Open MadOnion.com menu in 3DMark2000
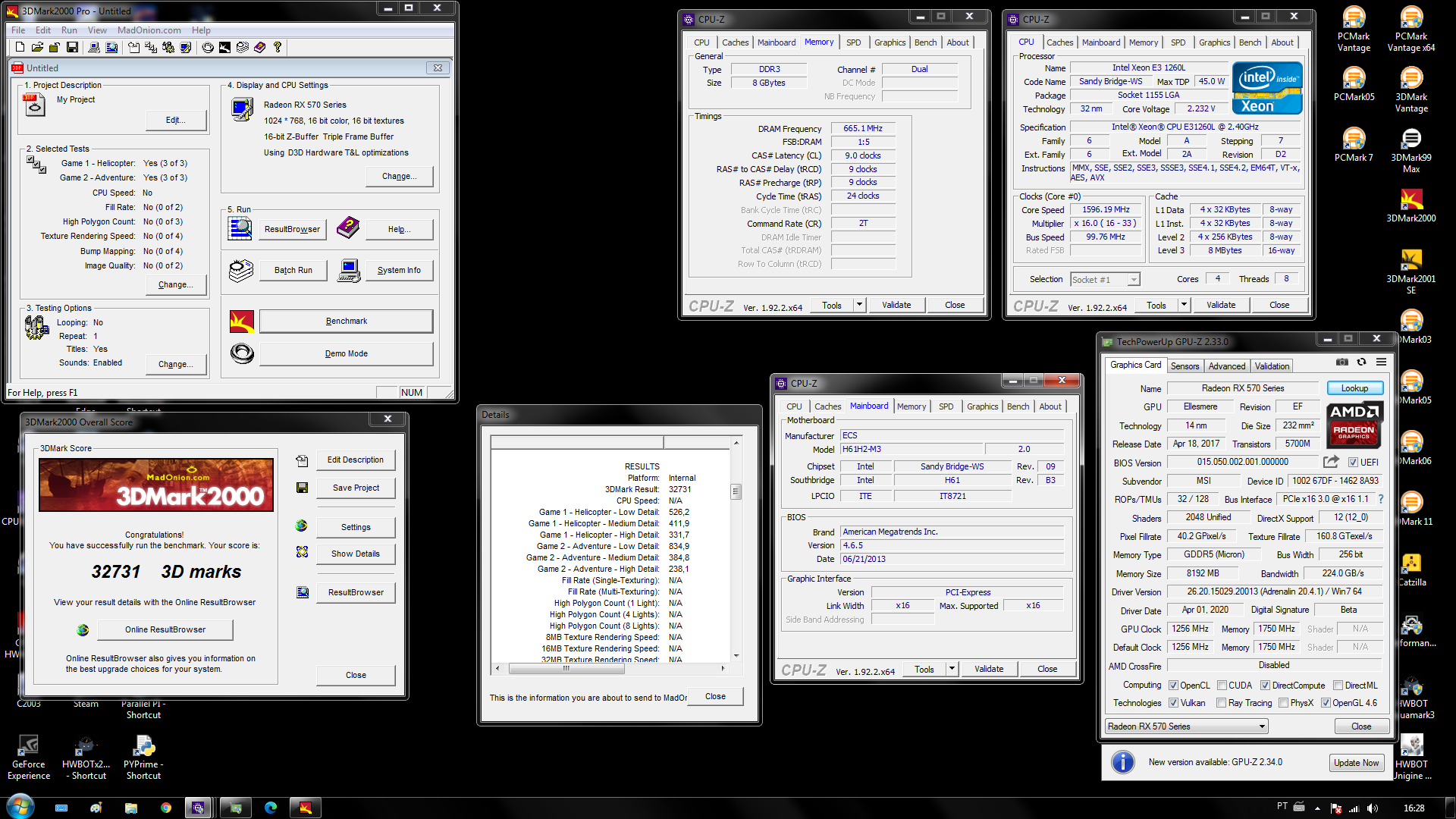The image size is (1456, 819). coord(149,30)
